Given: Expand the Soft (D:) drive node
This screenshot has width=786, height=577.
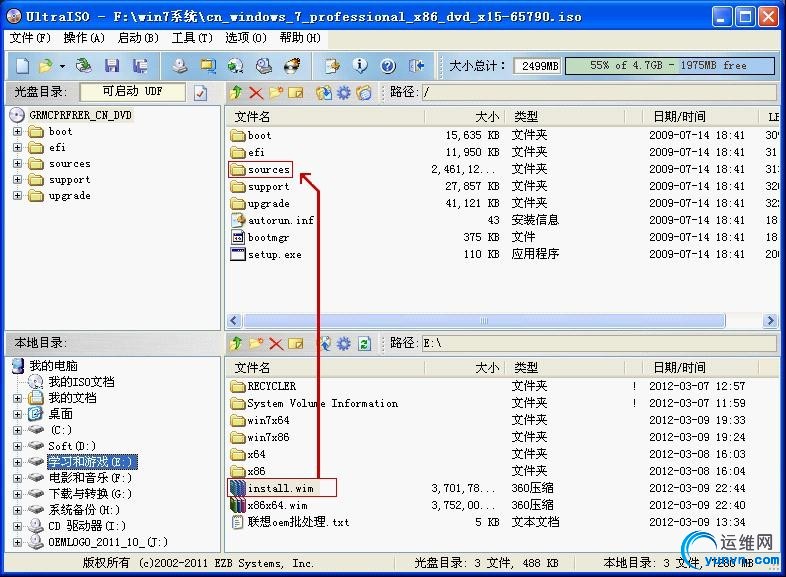Looking at the screenshot, I should [18, 446].
